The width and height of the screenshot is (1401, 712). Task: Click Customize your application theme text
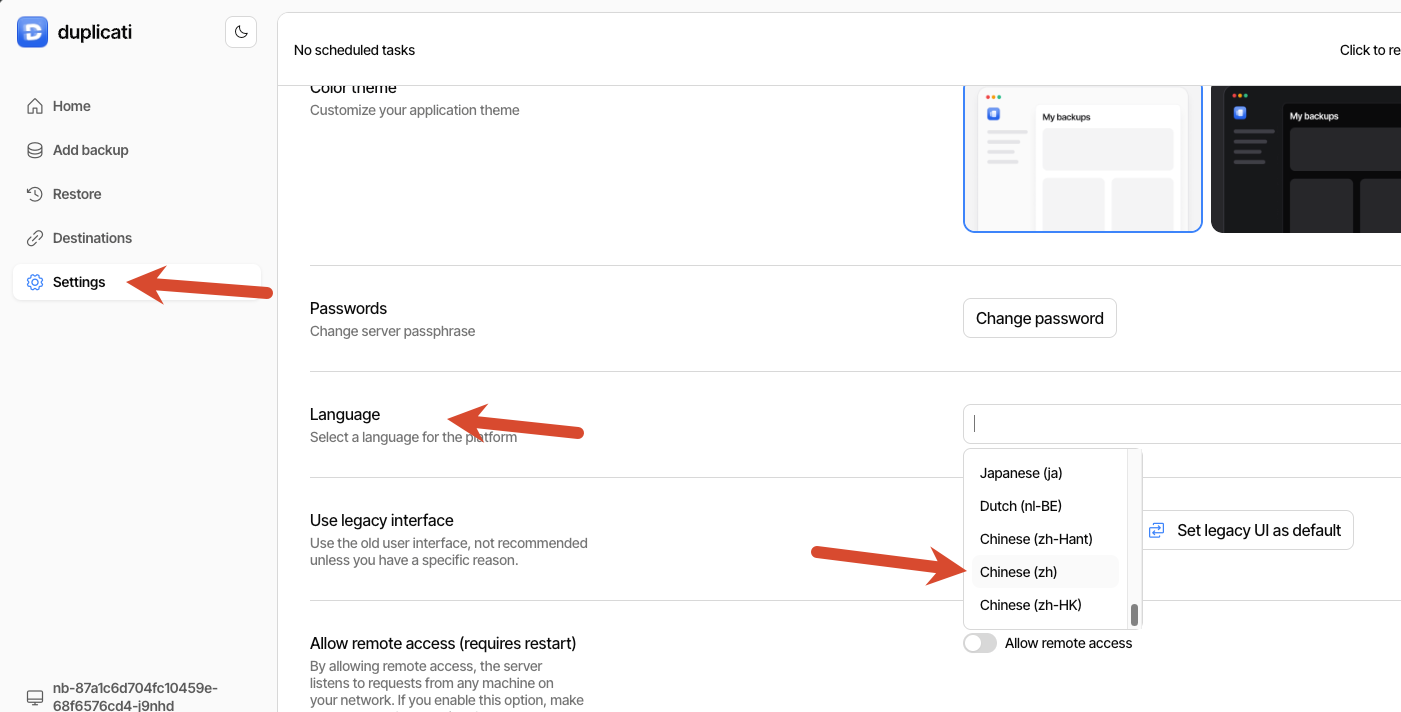(x=415, y=110)
